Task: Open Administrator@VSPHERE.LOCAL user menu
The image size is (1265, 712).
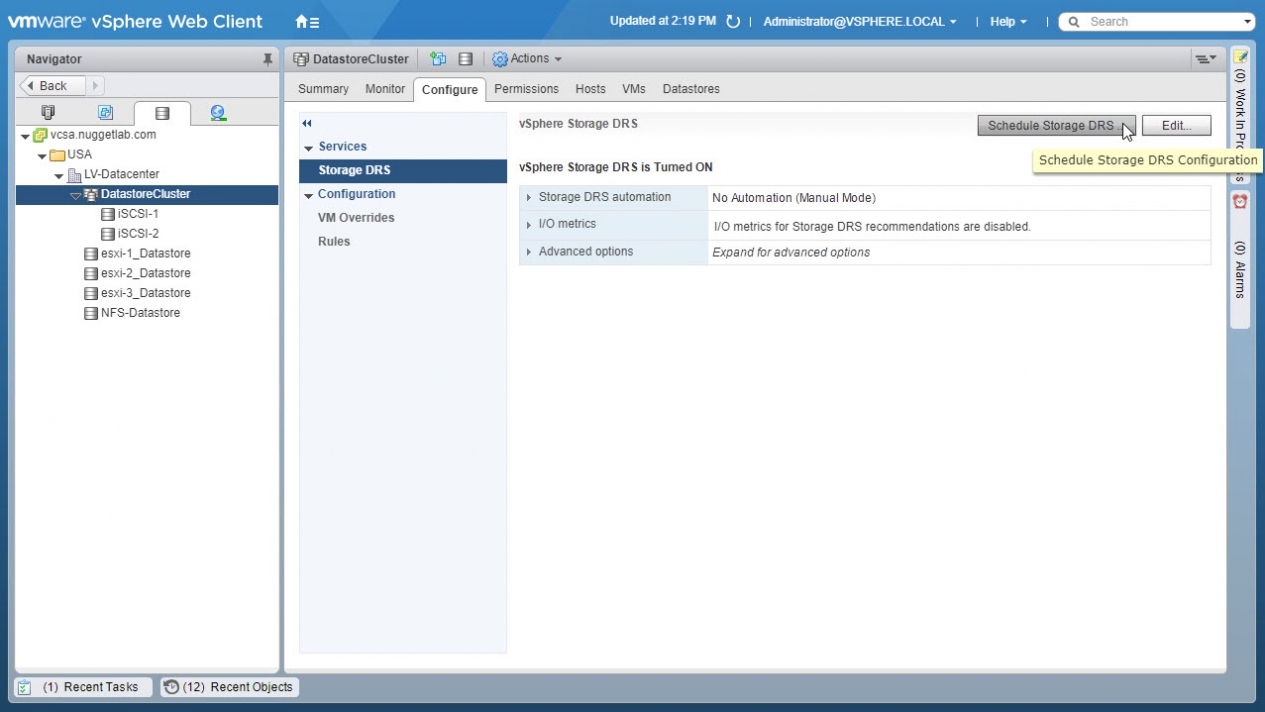Action: pos(859,22)
